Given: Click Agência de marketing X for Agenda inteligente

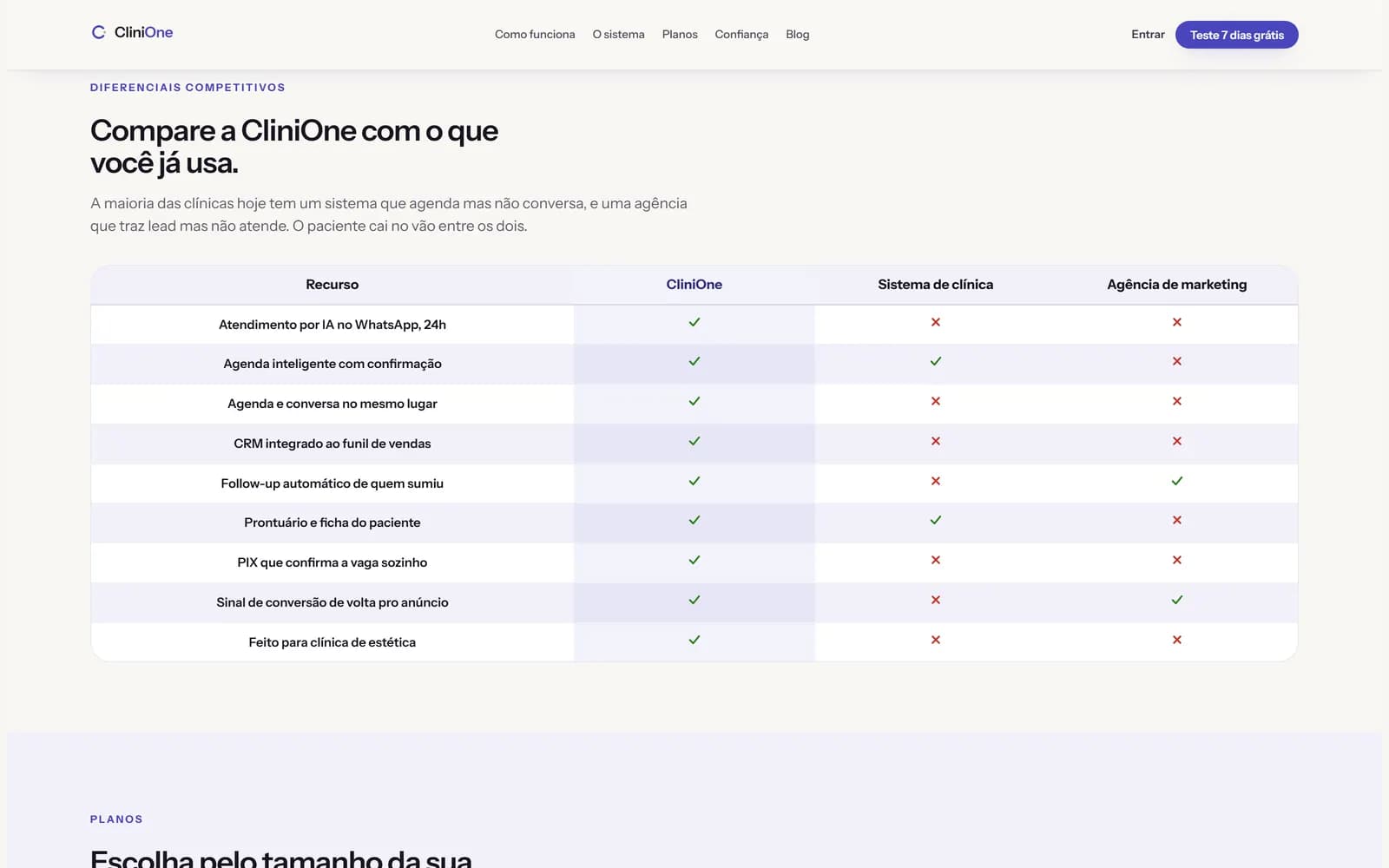Looking at the screenshot, I should [x=1177, y=361].
